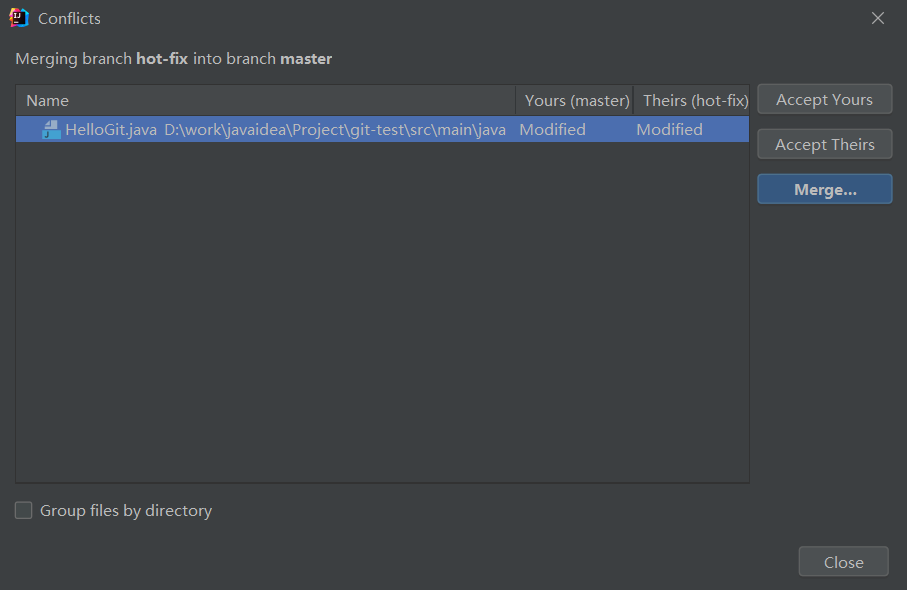Click the "Group files by directory" label text

pos(126,510)
